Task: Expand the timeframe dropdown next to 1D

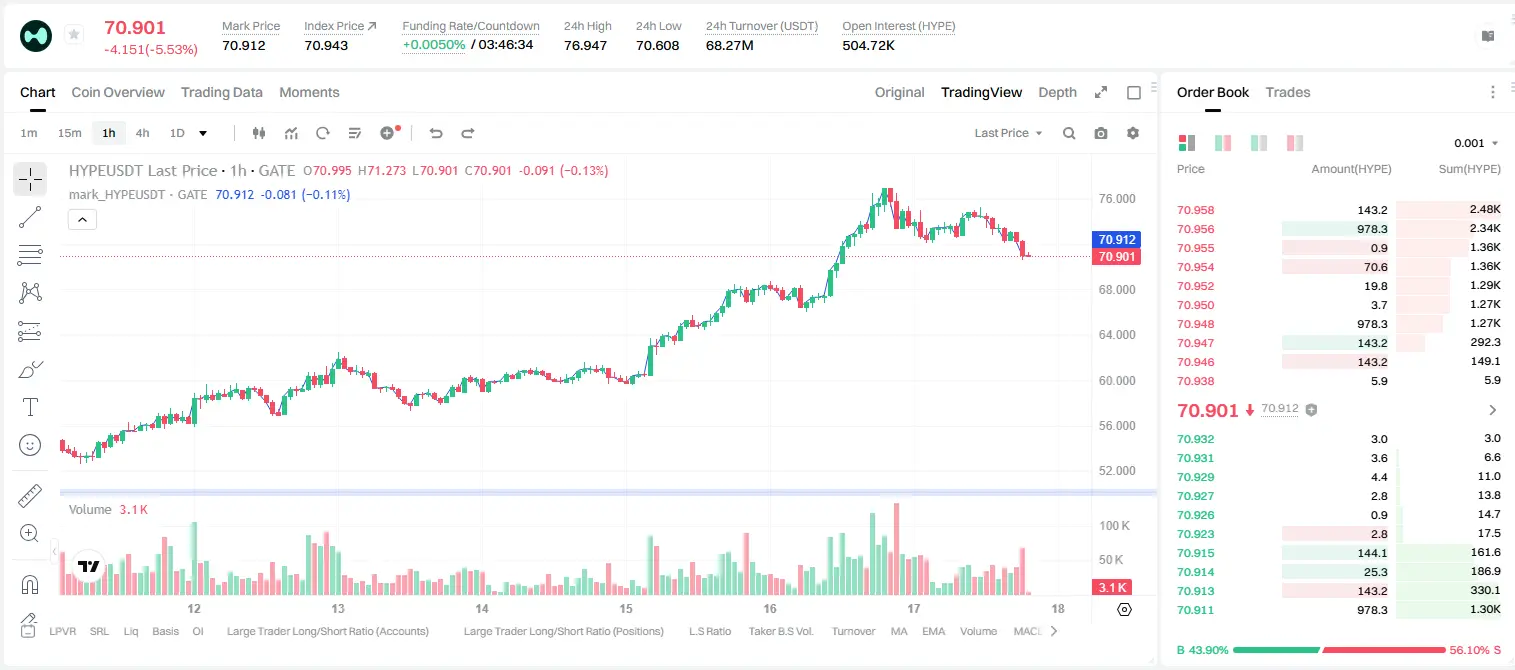Action: coord(203,133)
